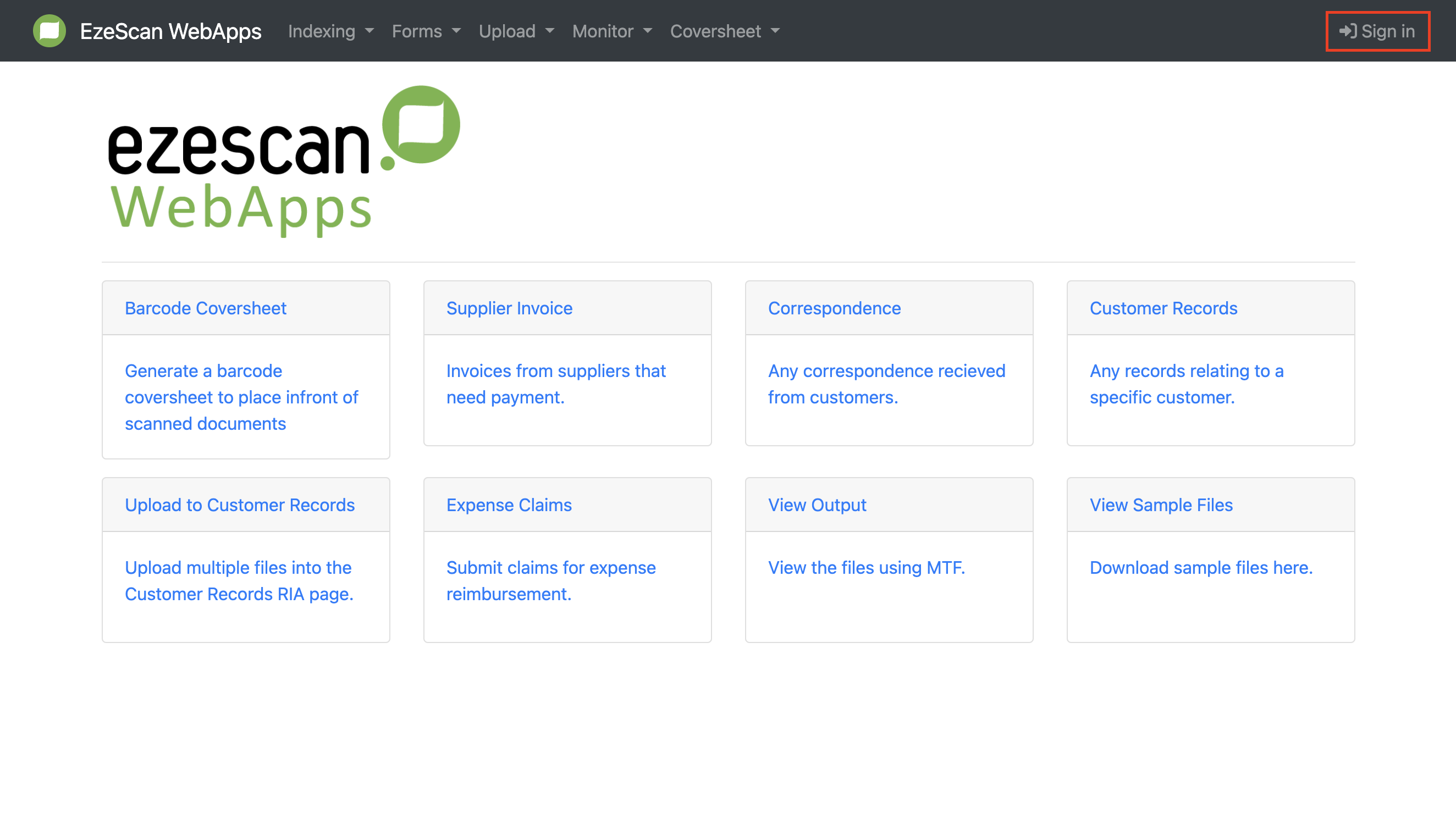
Task: Click "Submit claims for expense reimbursement." description
Action: click(550, 581)
